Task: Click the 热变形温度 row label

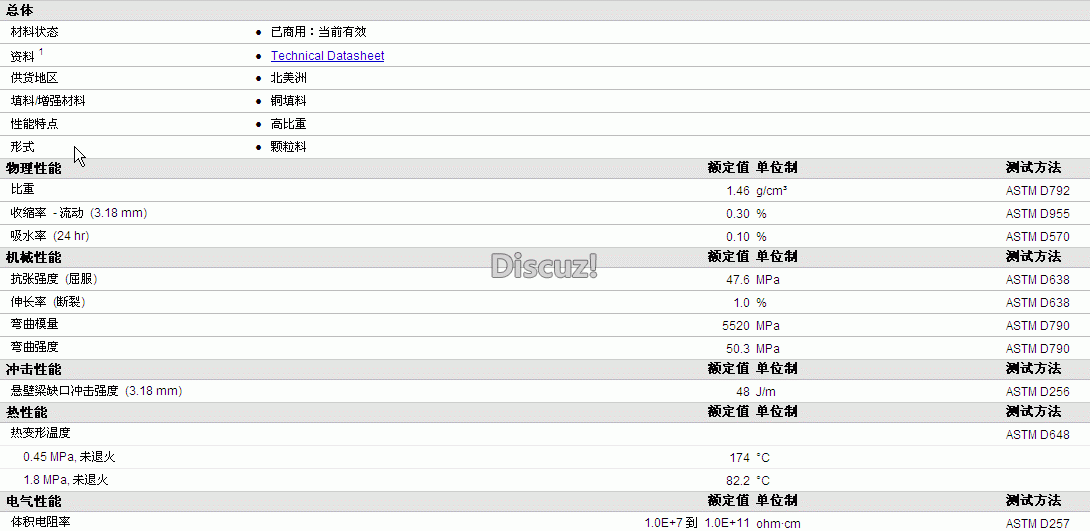Action: pyautogui.click(x=40, y=433)
